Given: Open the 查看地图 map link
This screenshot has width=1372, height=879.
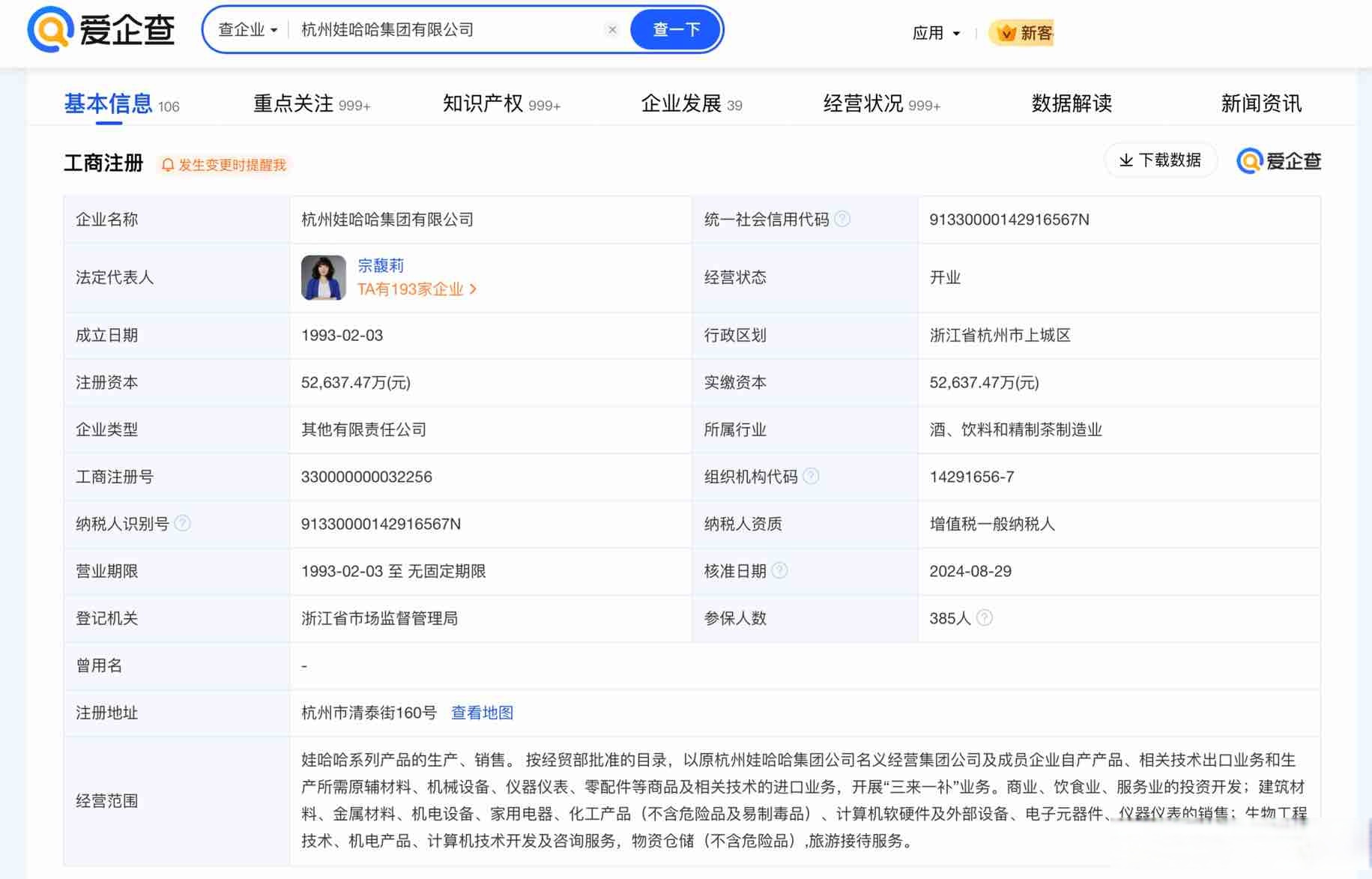Looking at the screenshot, I should pyautogui.click(x=482, y=713).
